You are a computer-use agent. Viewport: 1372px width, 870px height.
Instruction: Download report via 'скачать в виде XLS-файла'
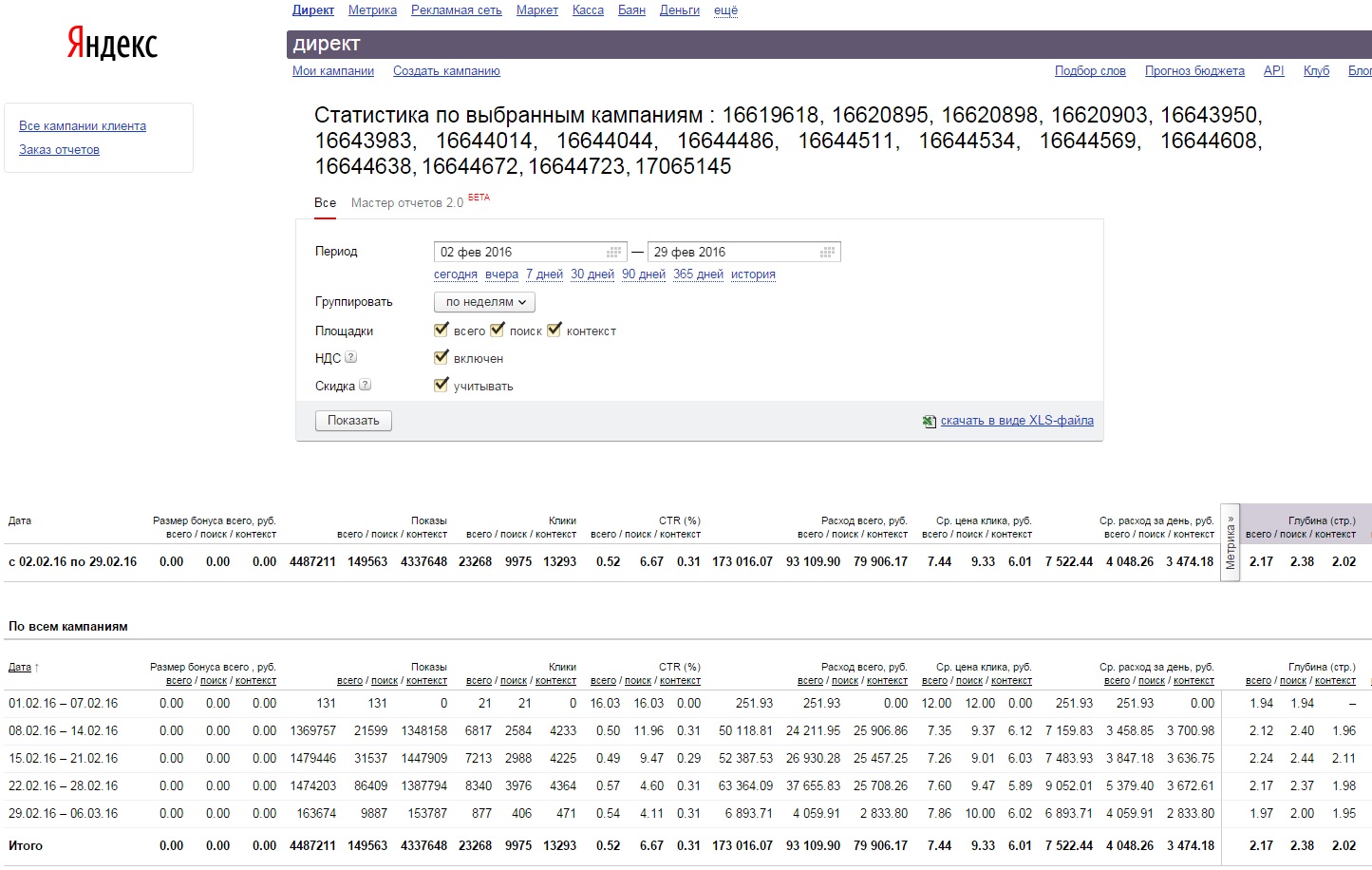coord(1017,421)
